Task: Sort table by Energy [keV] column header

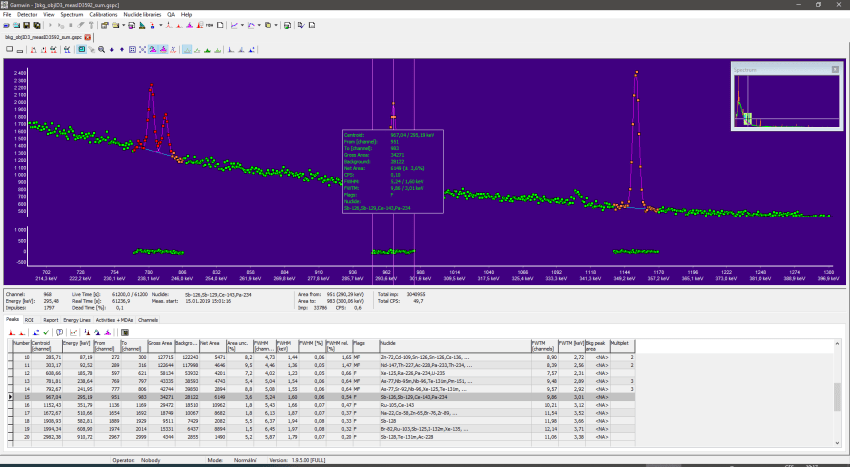Action: click(76, 345)
